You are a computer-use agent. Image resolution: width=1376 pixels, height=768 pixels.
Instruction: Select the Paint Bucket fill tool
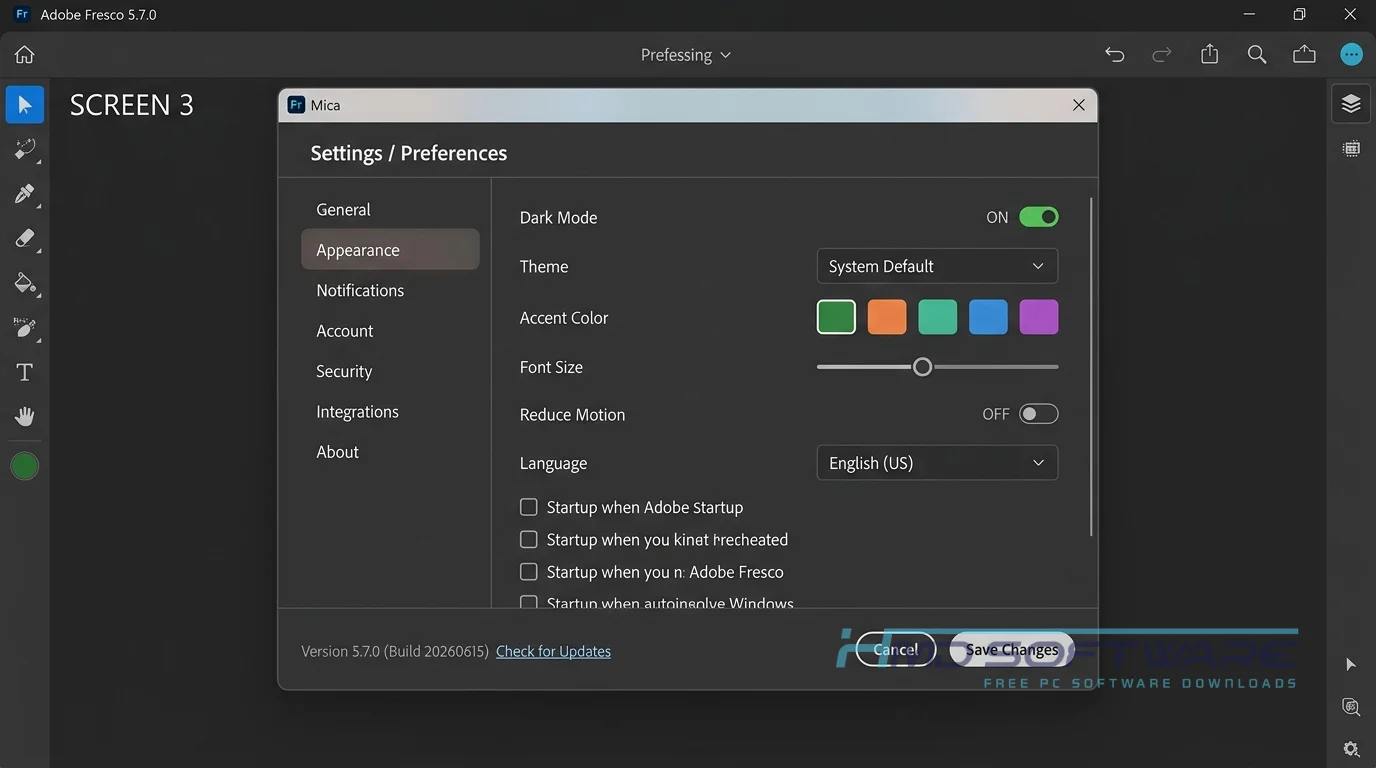click(x=25, y=283)
